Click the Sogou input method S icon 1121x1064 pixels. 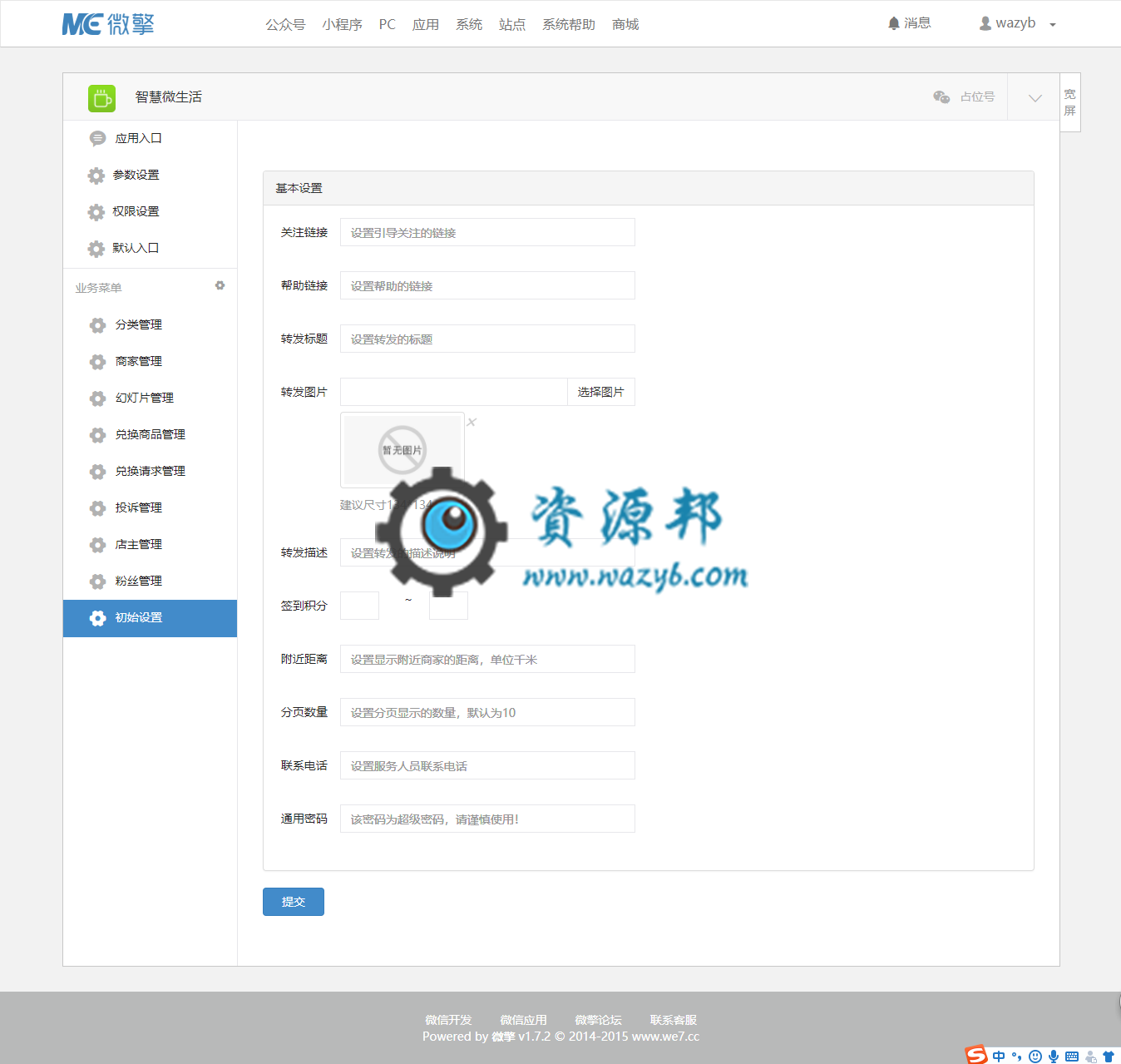976,1056
